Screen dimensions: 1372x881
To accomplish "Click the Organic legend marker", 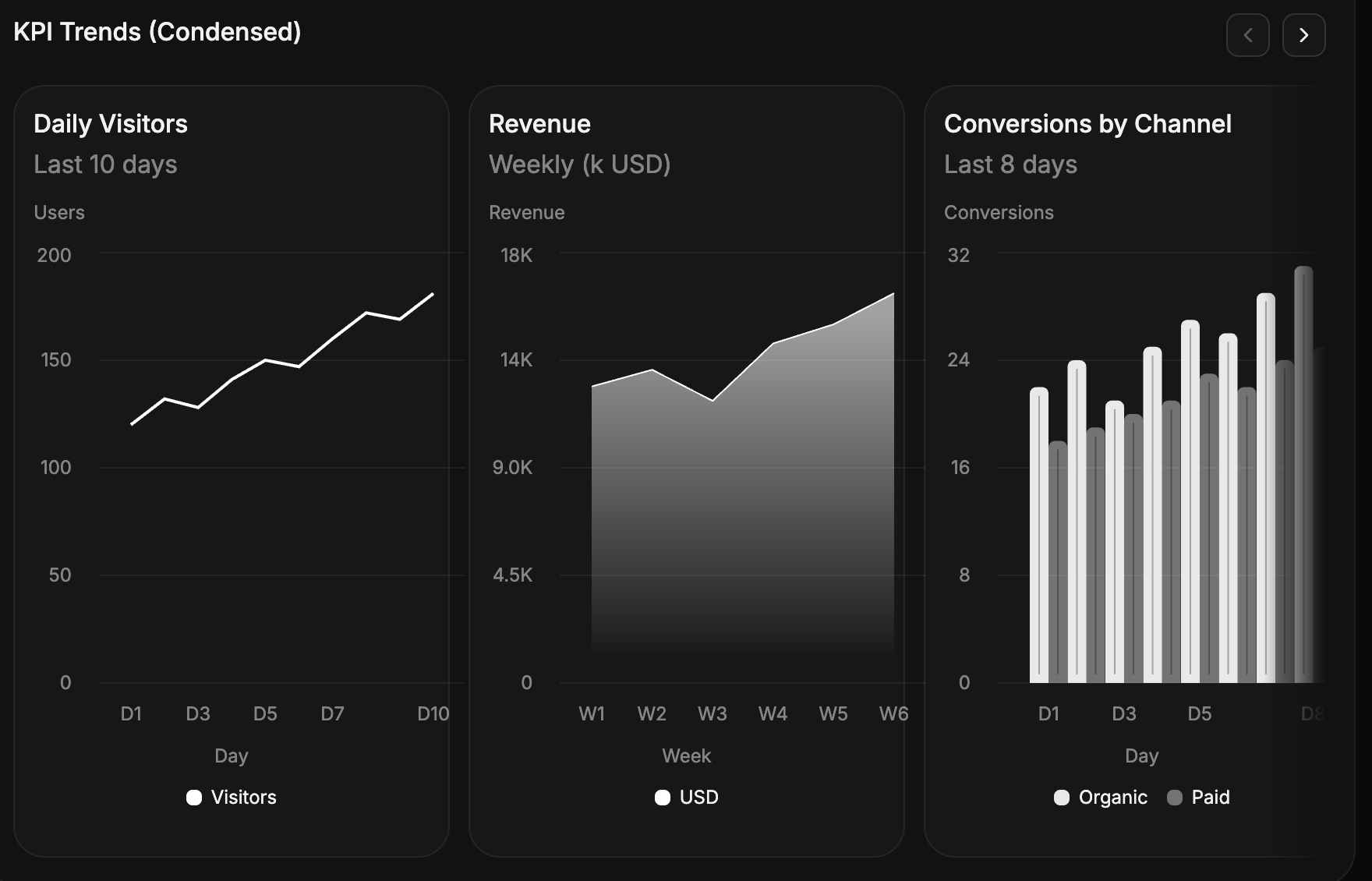I will tap(1060, 797).
